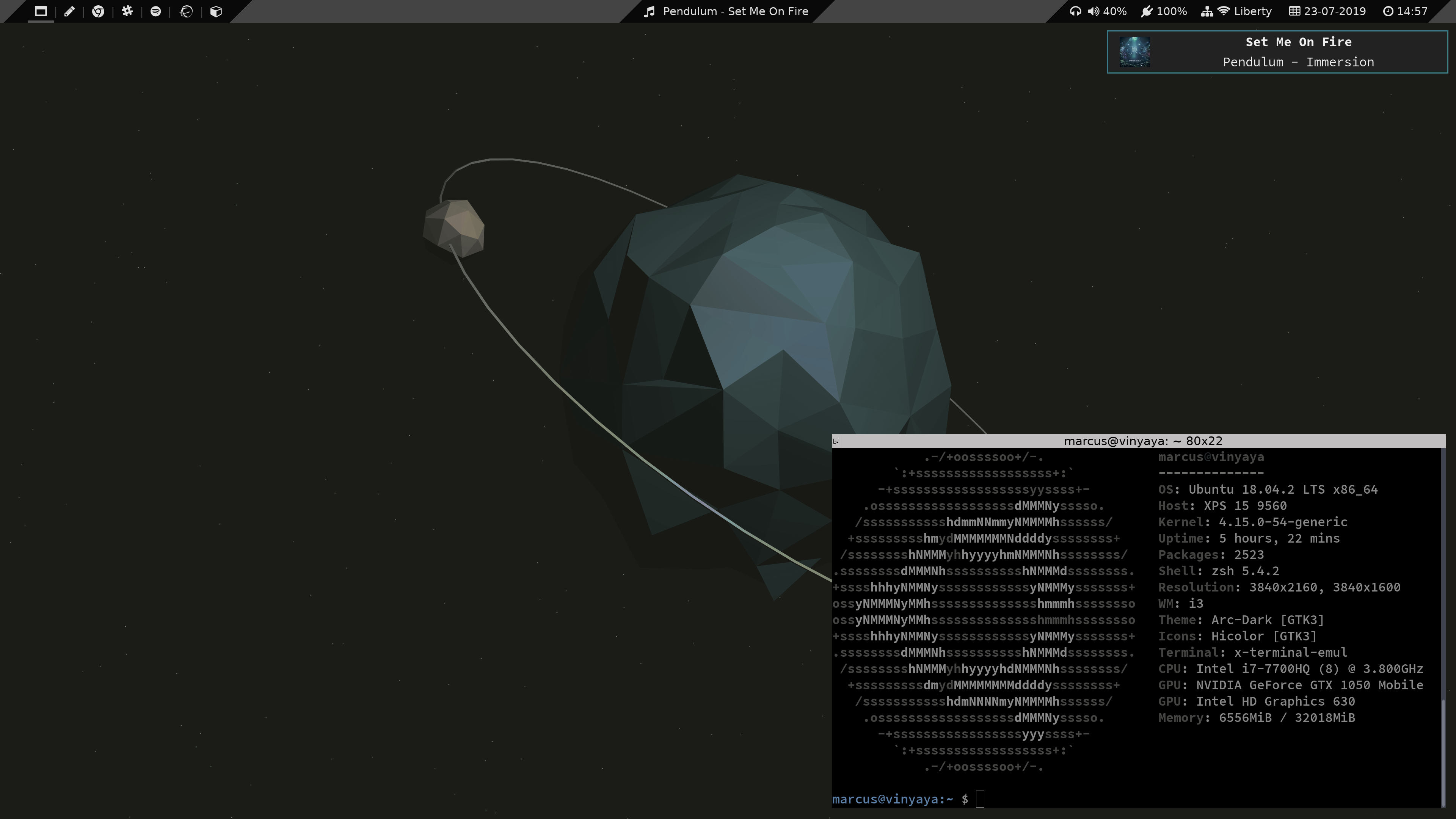
Task: Open the Liberty wifi indicator
Action: click(x=1246, y=11)
